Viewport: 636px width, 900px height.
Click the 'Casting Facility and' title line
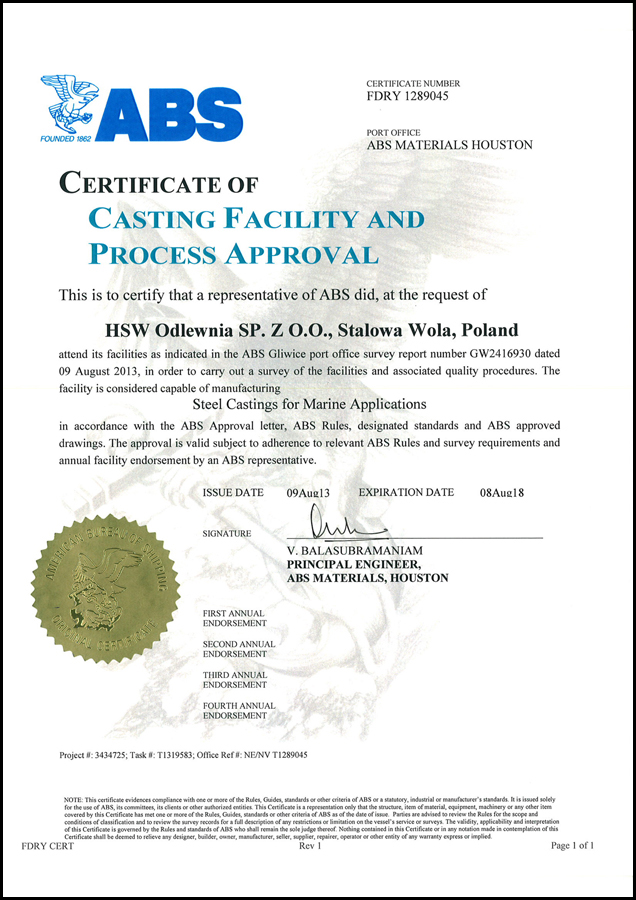[256, 219]
